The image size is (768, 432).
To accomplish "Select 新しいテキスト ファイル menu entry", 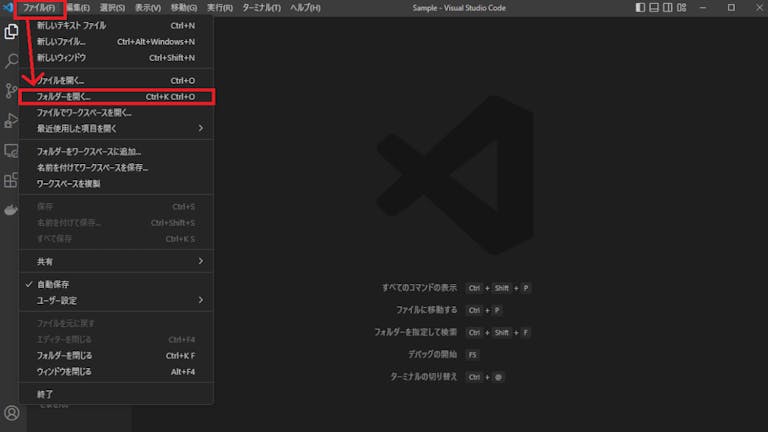I will (x=116, y=25).
